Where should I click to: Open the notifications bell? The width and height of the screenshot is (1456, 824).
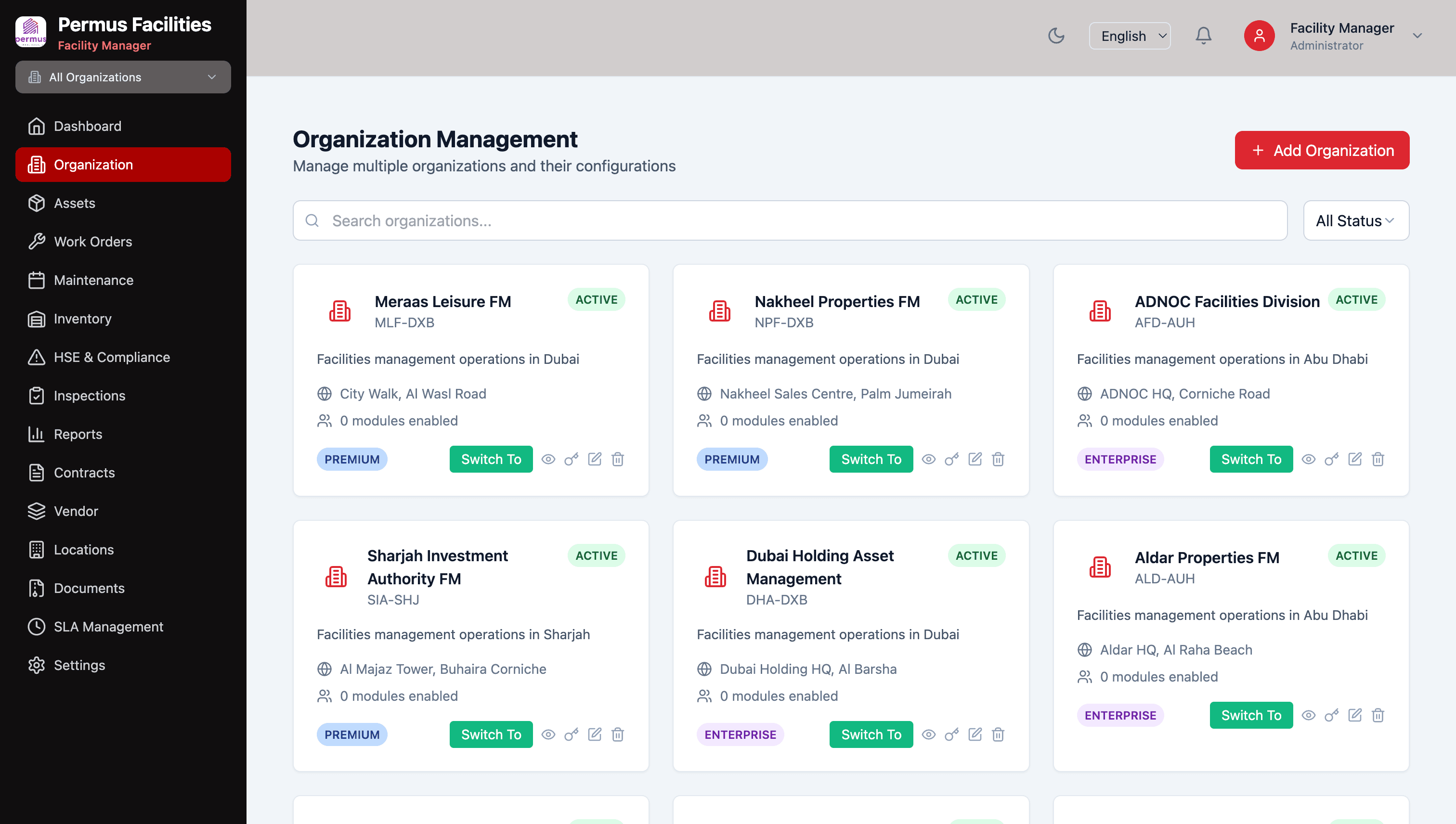tap(1204, 35)
